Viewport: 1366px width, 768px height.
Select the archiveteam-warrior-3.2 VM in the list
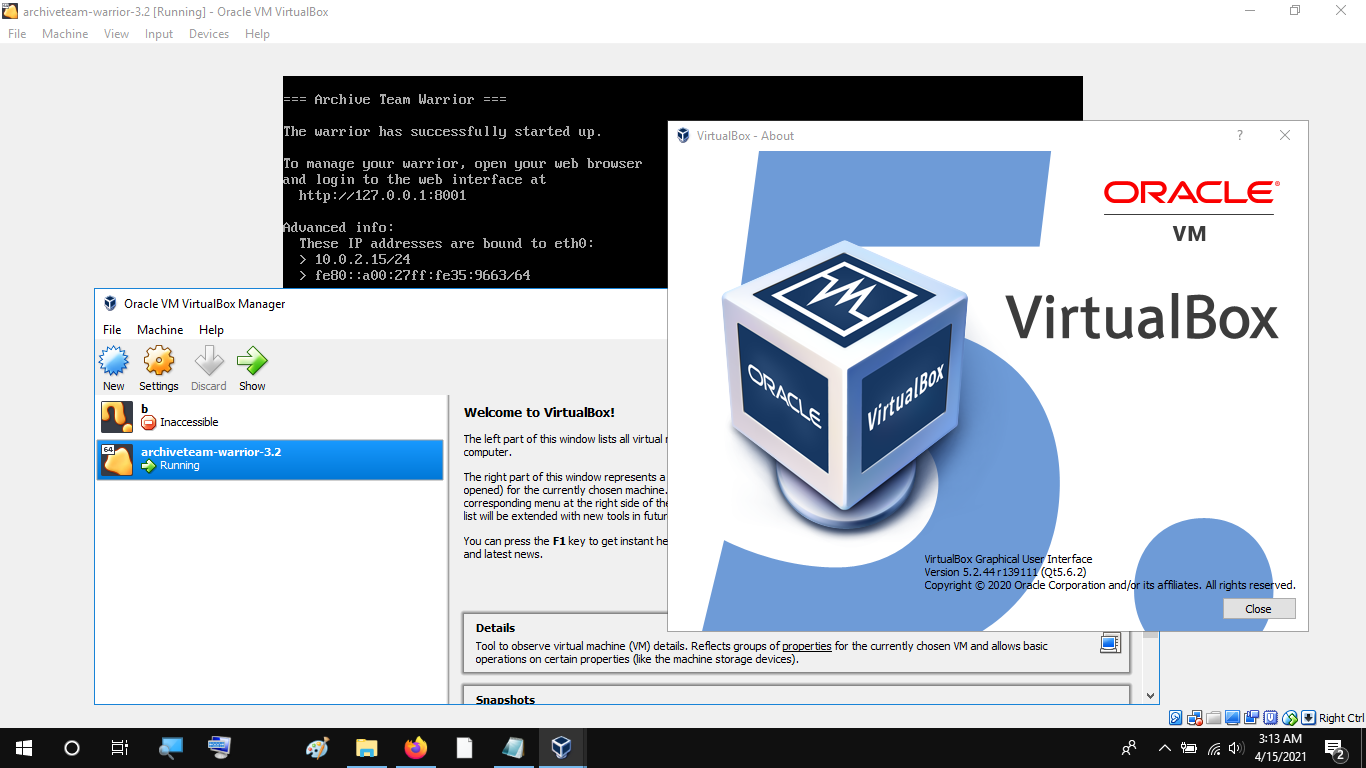click(270, 458)
